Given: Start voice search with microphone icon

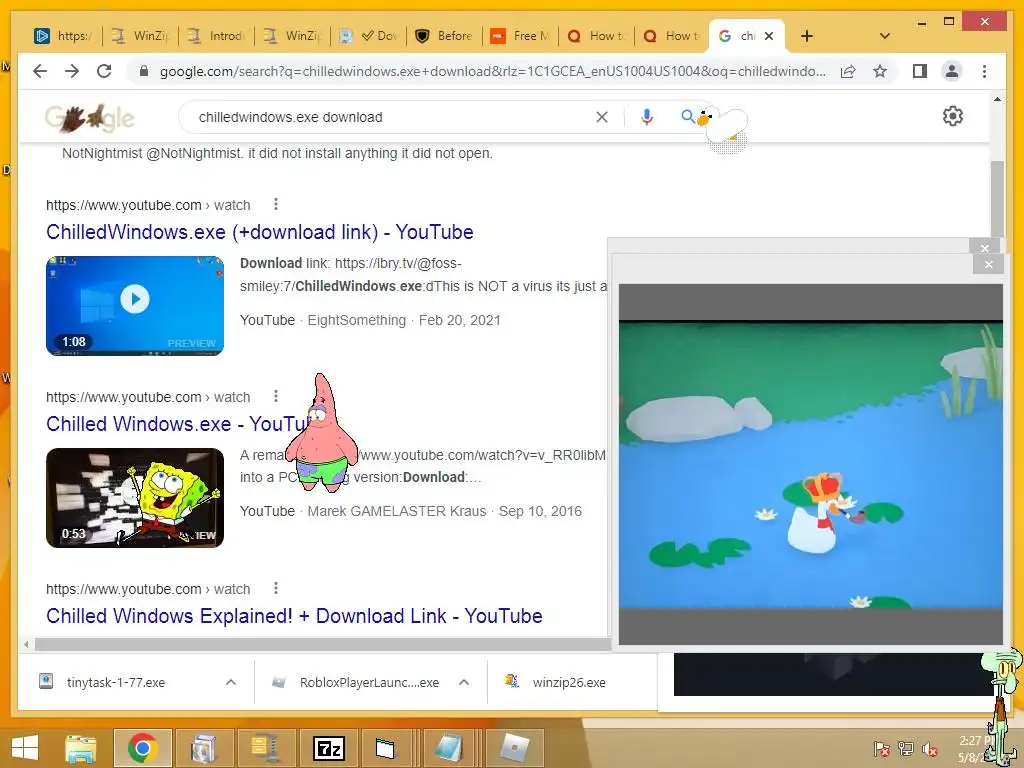Looking at the screenshot, I should coord(647,117).
